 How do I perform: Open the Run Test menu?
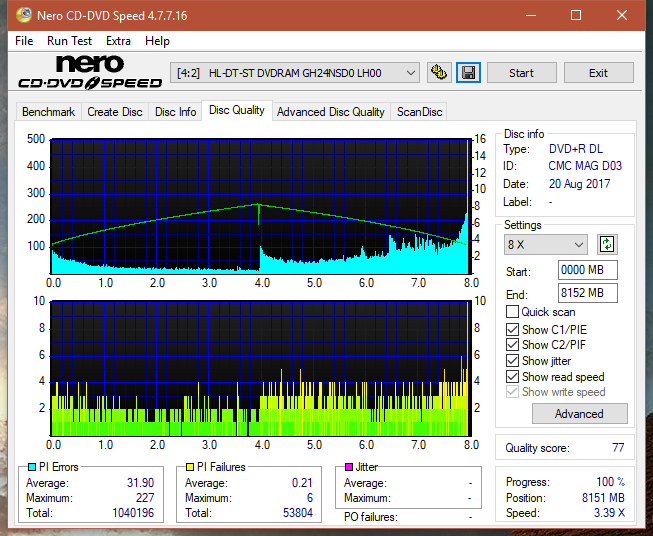69,41
